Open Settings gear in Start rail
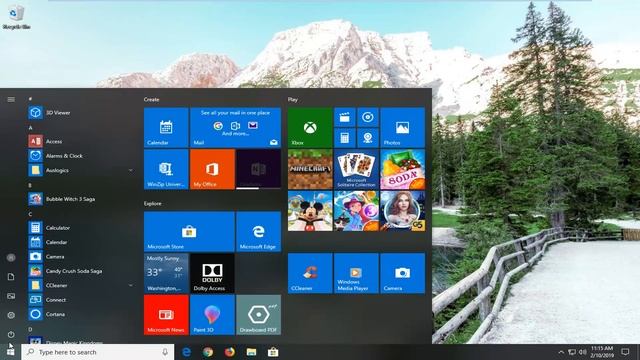 point(11,315)
